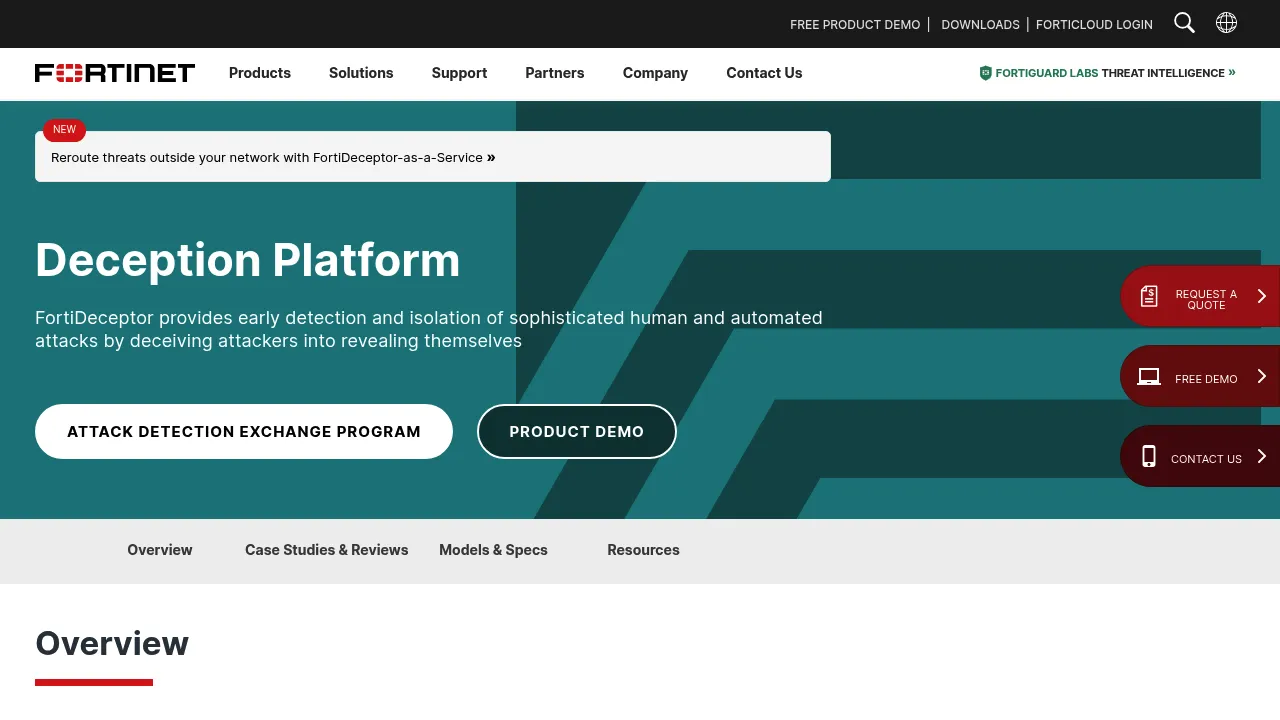Switch to Case Studies & Reviews tab
This screenshot has height=720, width=1280.
pos(327,550)
